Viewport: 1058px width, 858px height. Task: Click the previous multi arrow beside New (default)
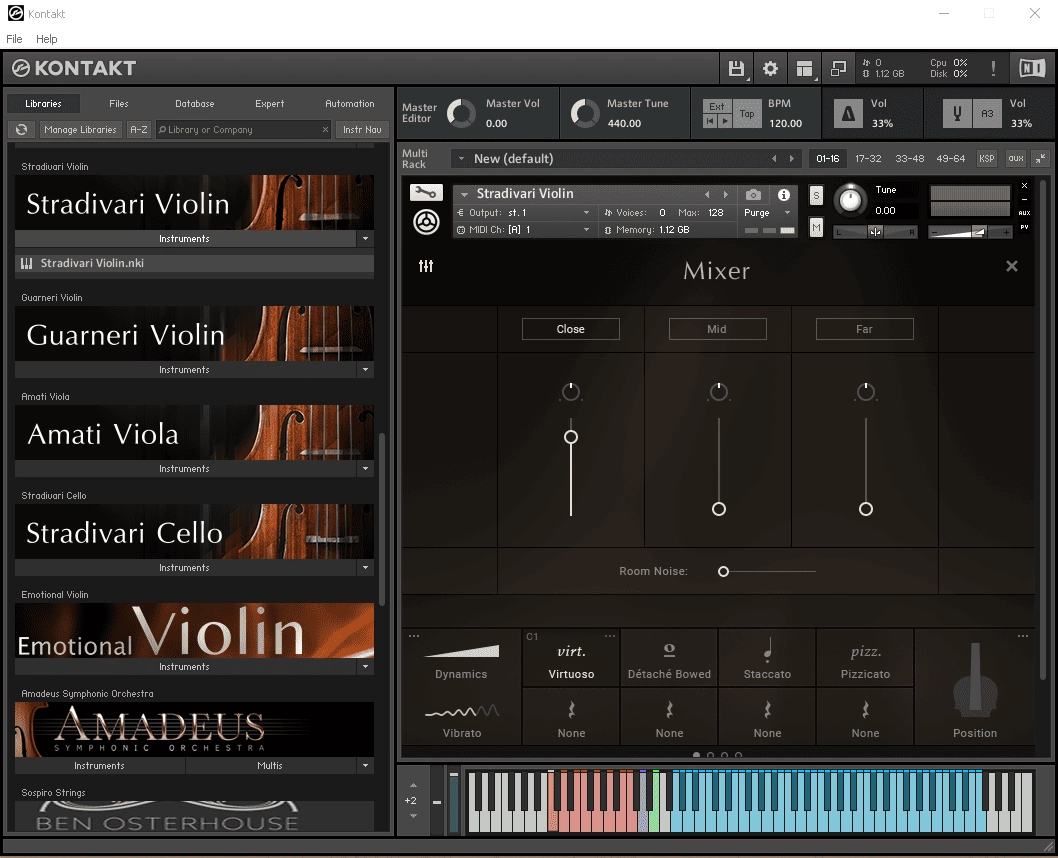click(774, 159)
